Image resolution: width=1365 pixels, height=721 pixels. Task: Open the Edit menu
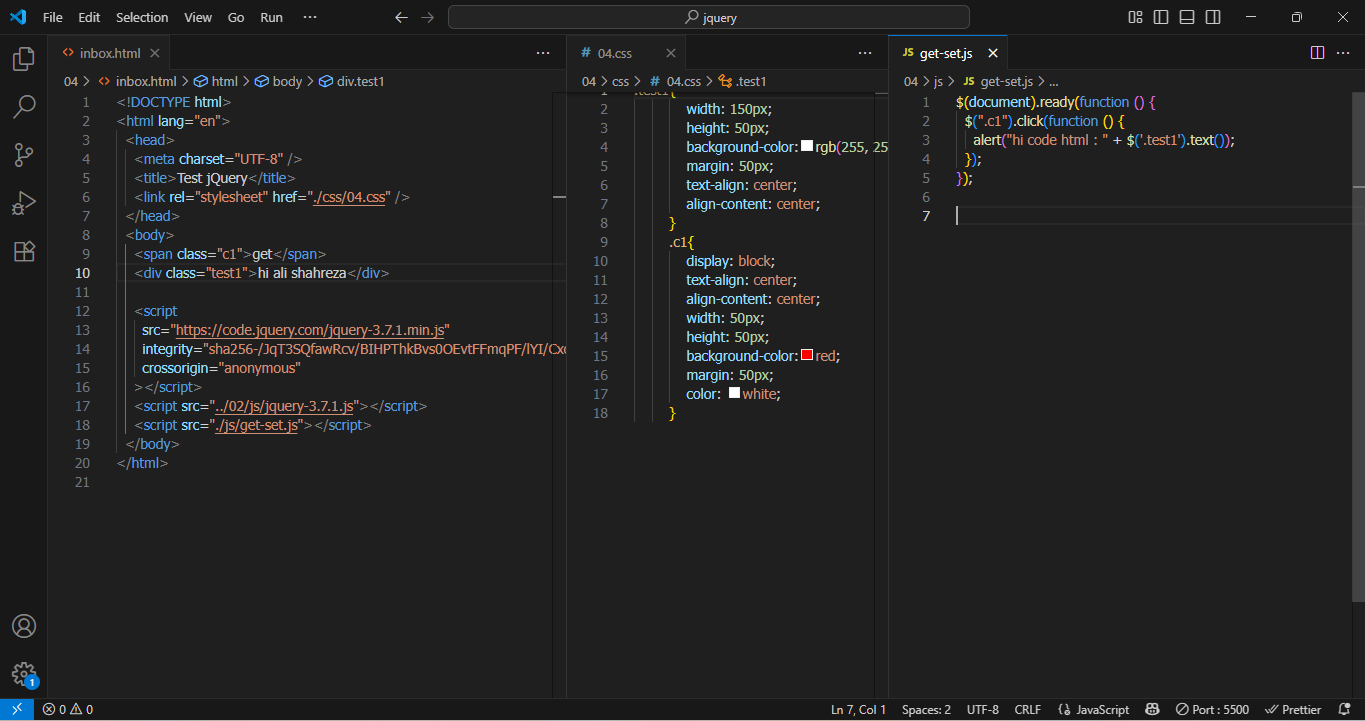(89, 17)
